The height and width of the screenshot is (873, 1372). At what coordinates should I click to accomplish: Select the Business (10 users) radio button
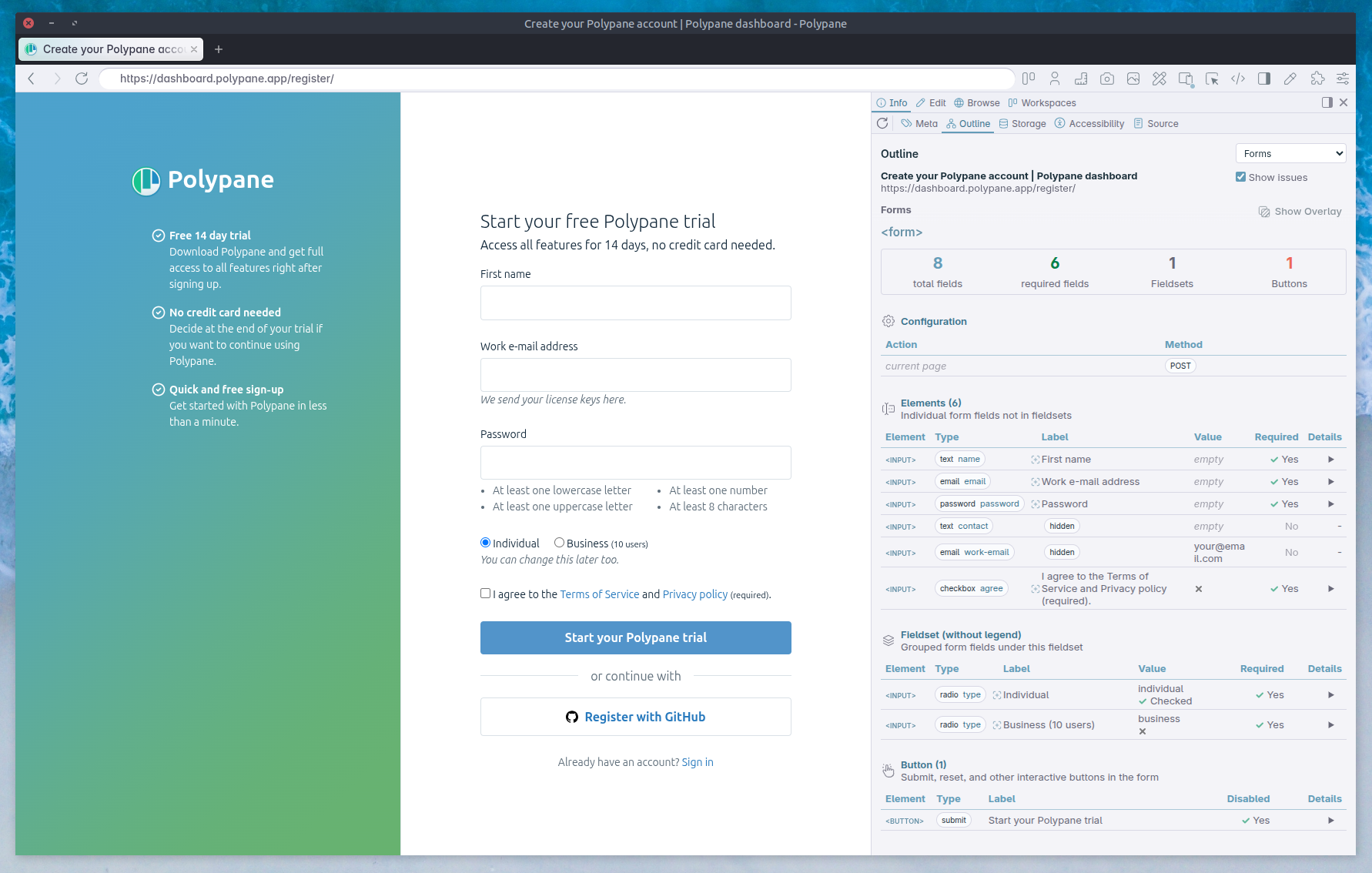(560, 543)
